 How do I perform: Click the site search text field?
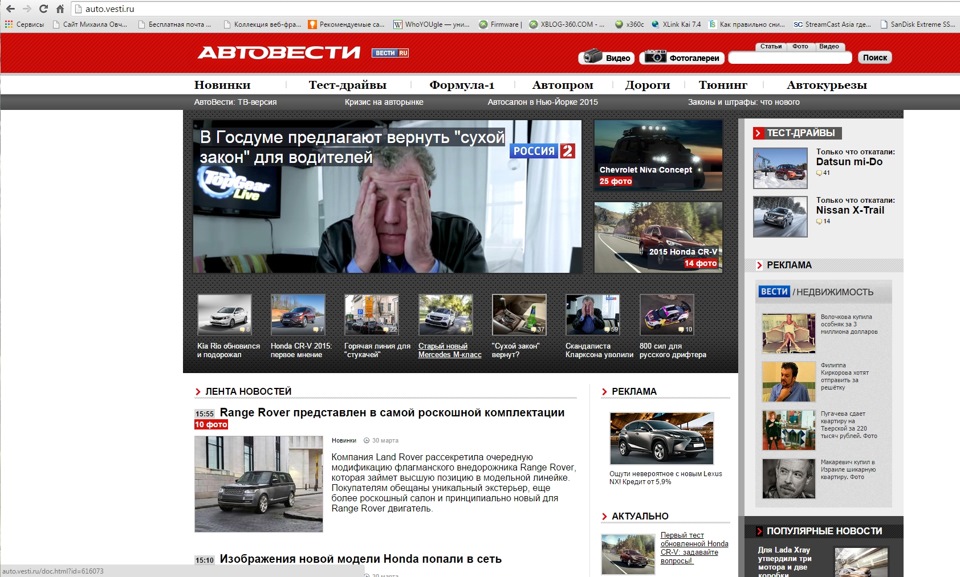(790, 58)
